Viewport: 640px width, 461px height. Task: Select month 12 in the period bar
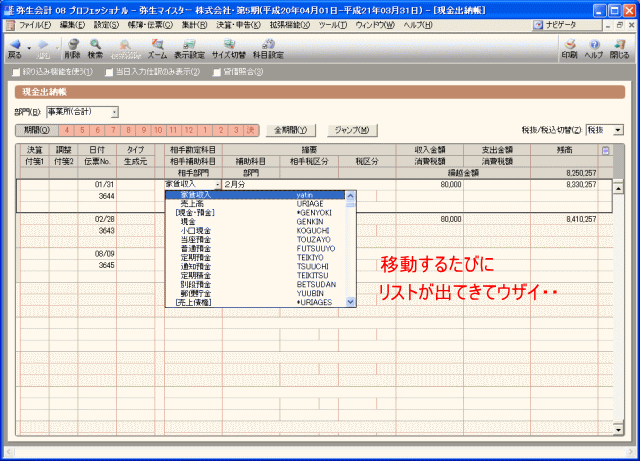click(x=189, y=130)
